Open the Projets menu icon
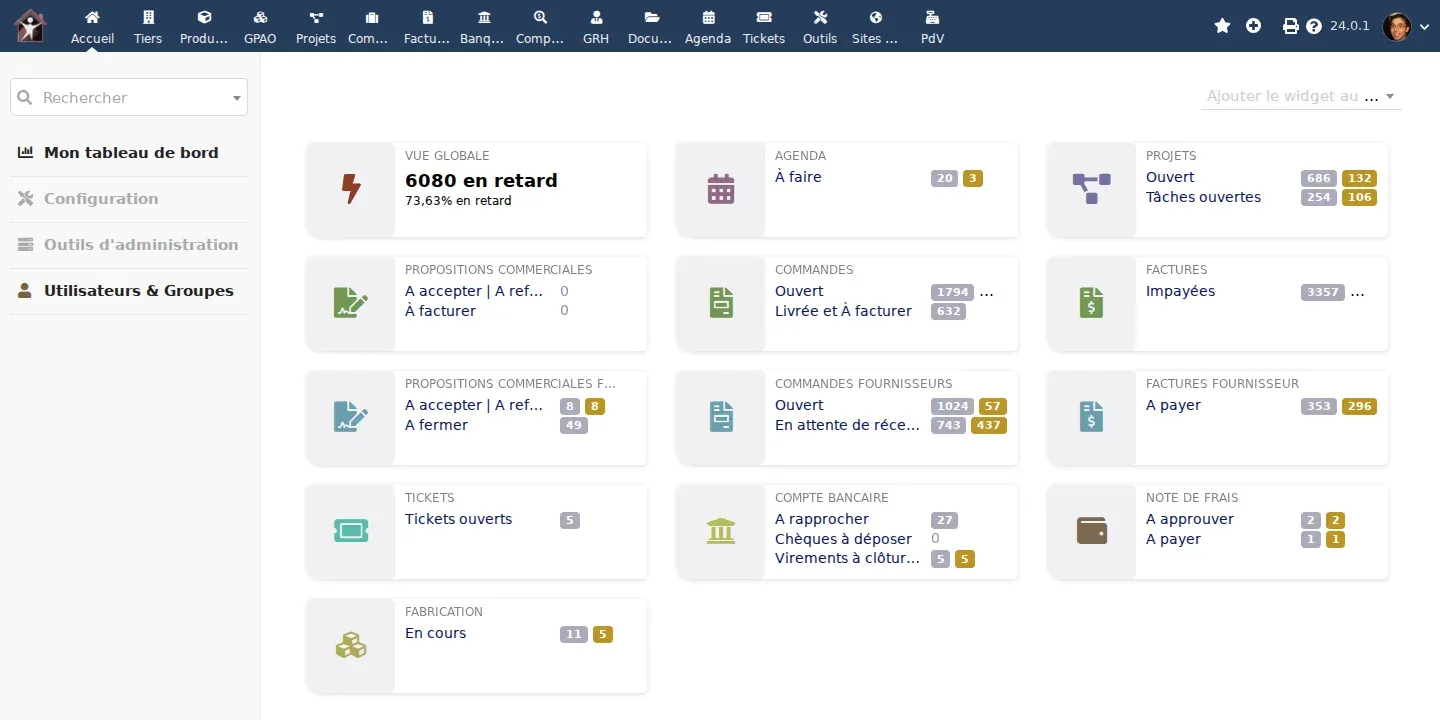1440x720 pixels. point(316,17)
